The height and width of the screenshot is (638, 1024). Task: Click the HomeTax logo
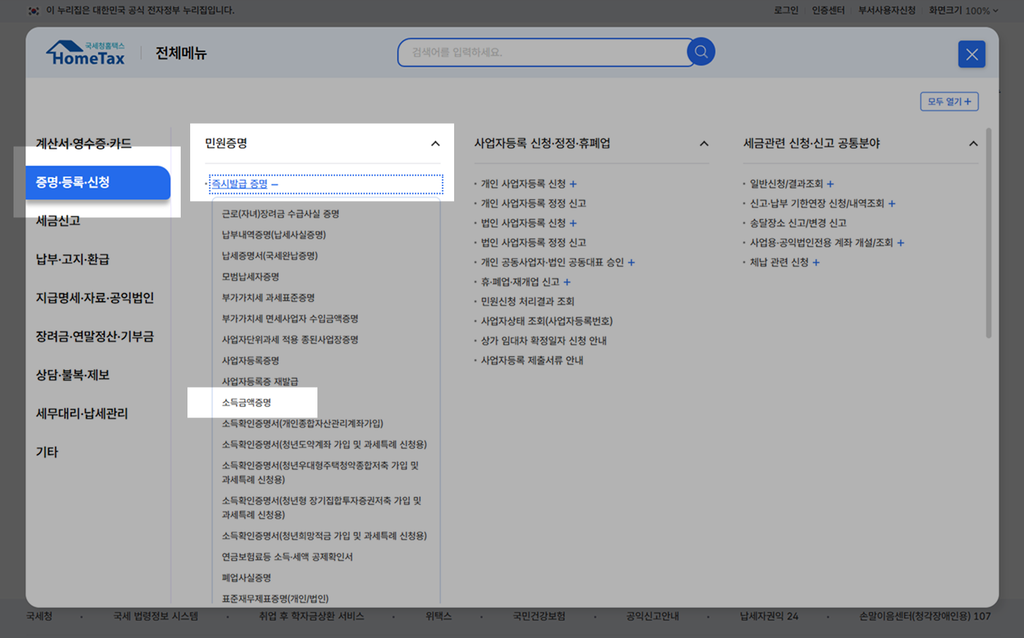(x=86, y=53)
